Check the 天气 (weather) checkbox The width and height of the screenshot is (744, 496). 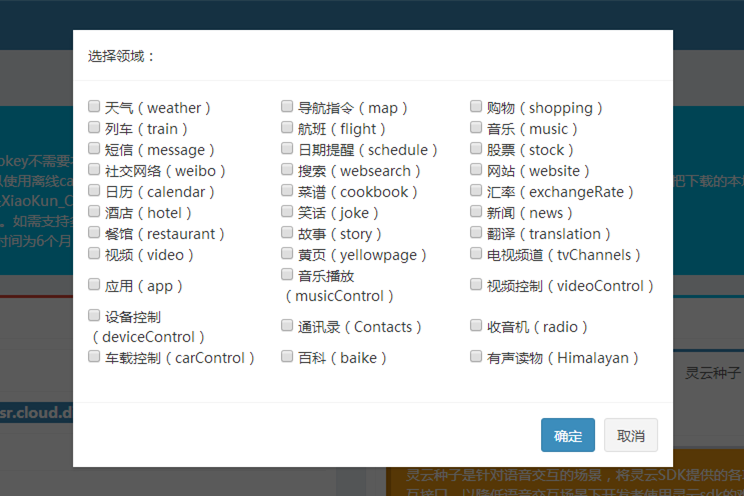click(94, 106)
